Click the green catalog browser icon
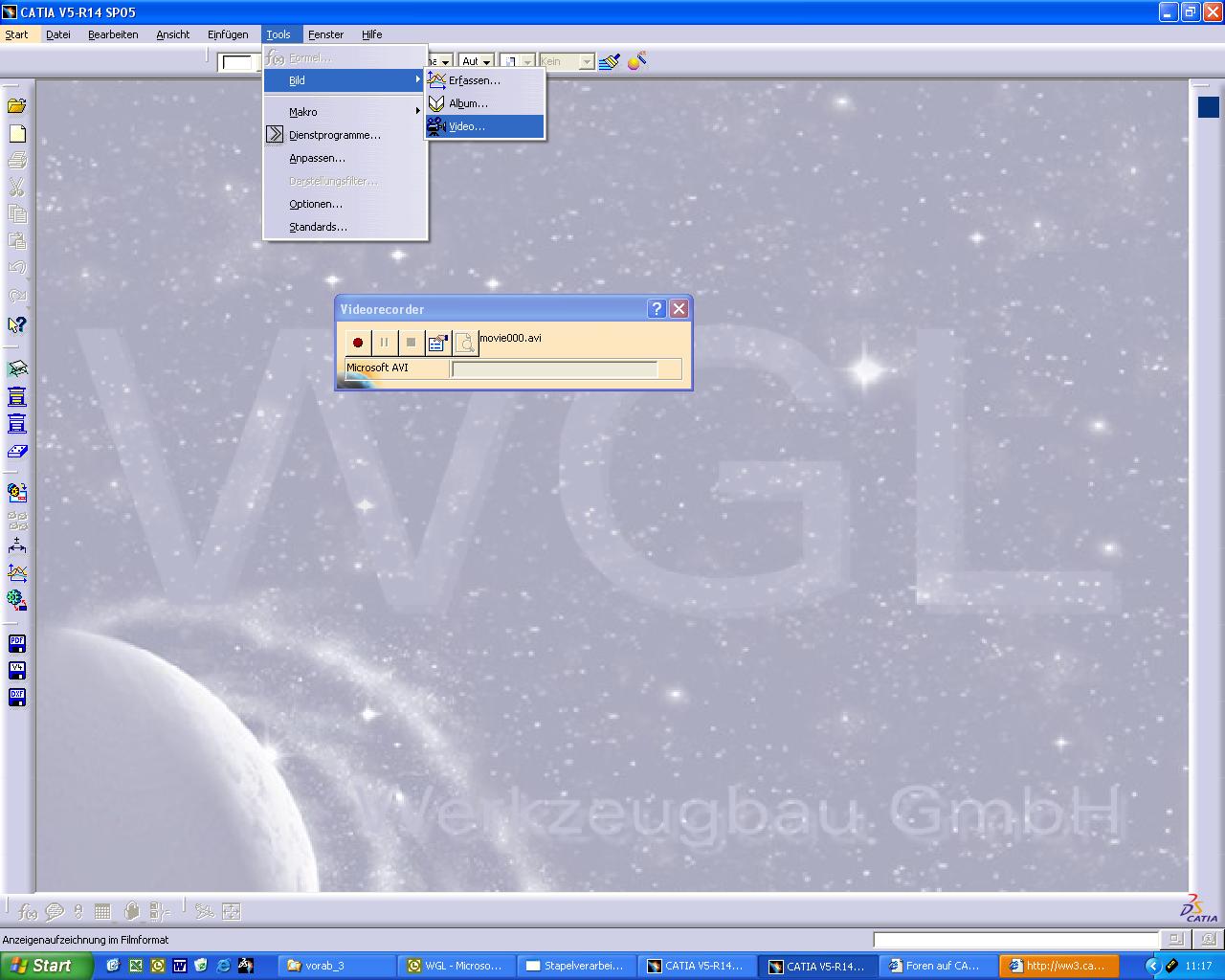This screenshot has width=1225, height=980. (17, 368)
